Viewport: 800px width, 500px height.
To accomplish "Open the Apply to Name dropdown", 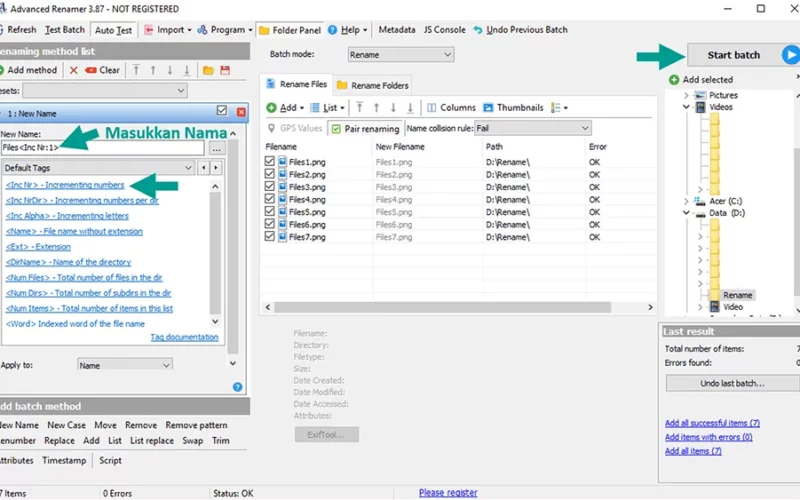I will pyautogui.click(x=124, y=365).
